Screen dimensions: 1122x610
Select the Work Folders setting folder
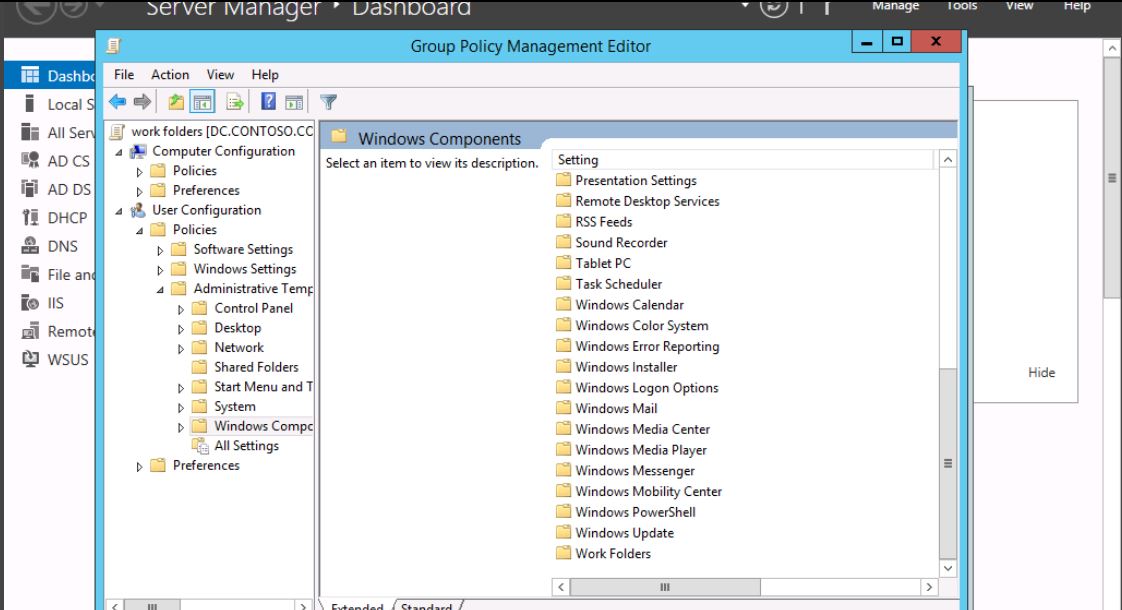point(604,553)
